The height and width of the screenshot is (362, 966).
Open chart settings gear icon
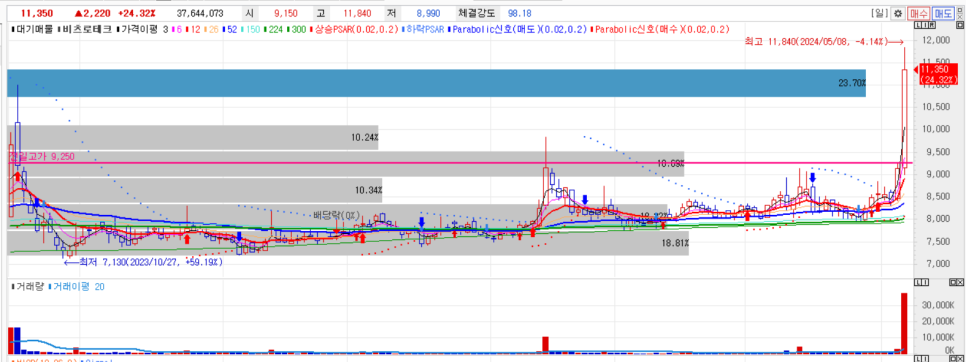pyautogui.click(x=898, y=14)
